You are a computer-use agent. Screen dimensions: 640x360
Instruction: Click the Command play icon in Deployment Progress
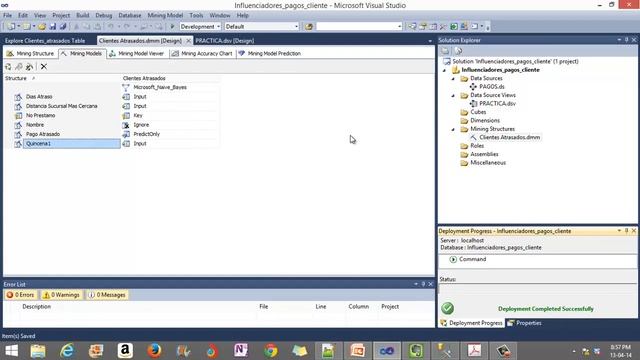[x=453, y=260]
